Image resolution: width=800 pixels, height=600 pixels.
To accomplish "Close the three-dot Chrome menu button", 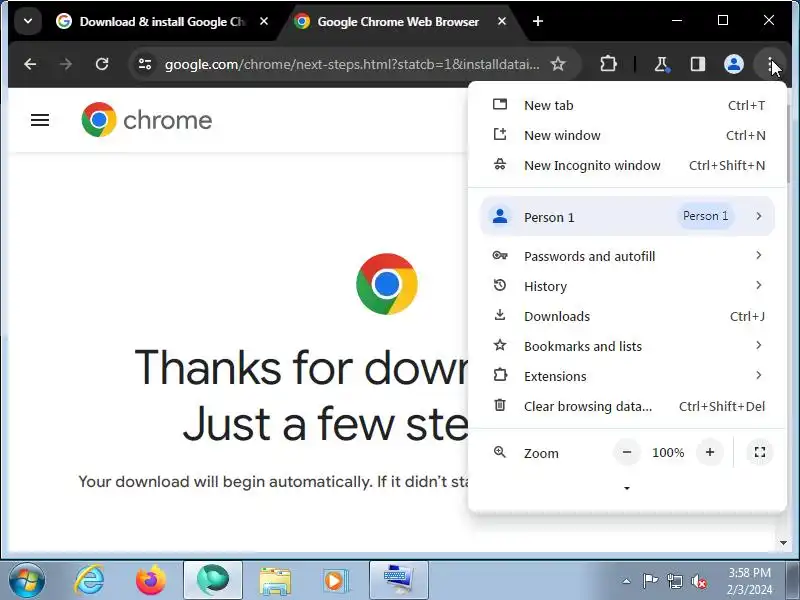I will click(x=770, y=64).
